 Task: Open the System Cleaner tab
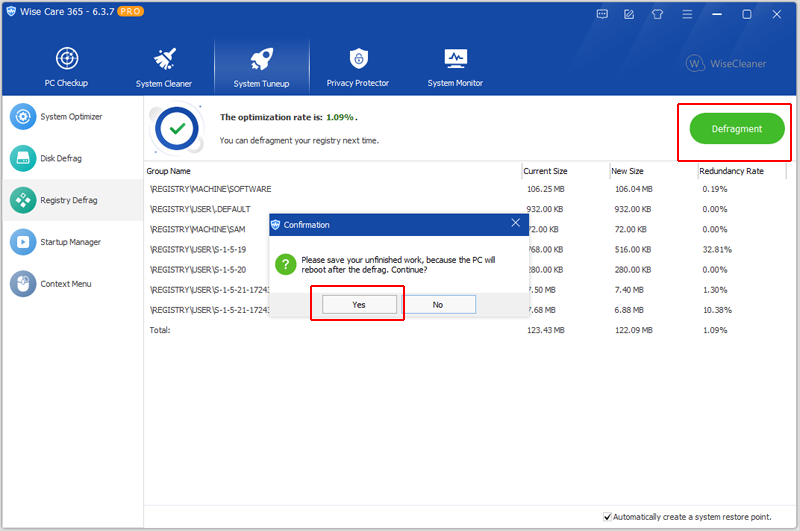click(164, 66)
